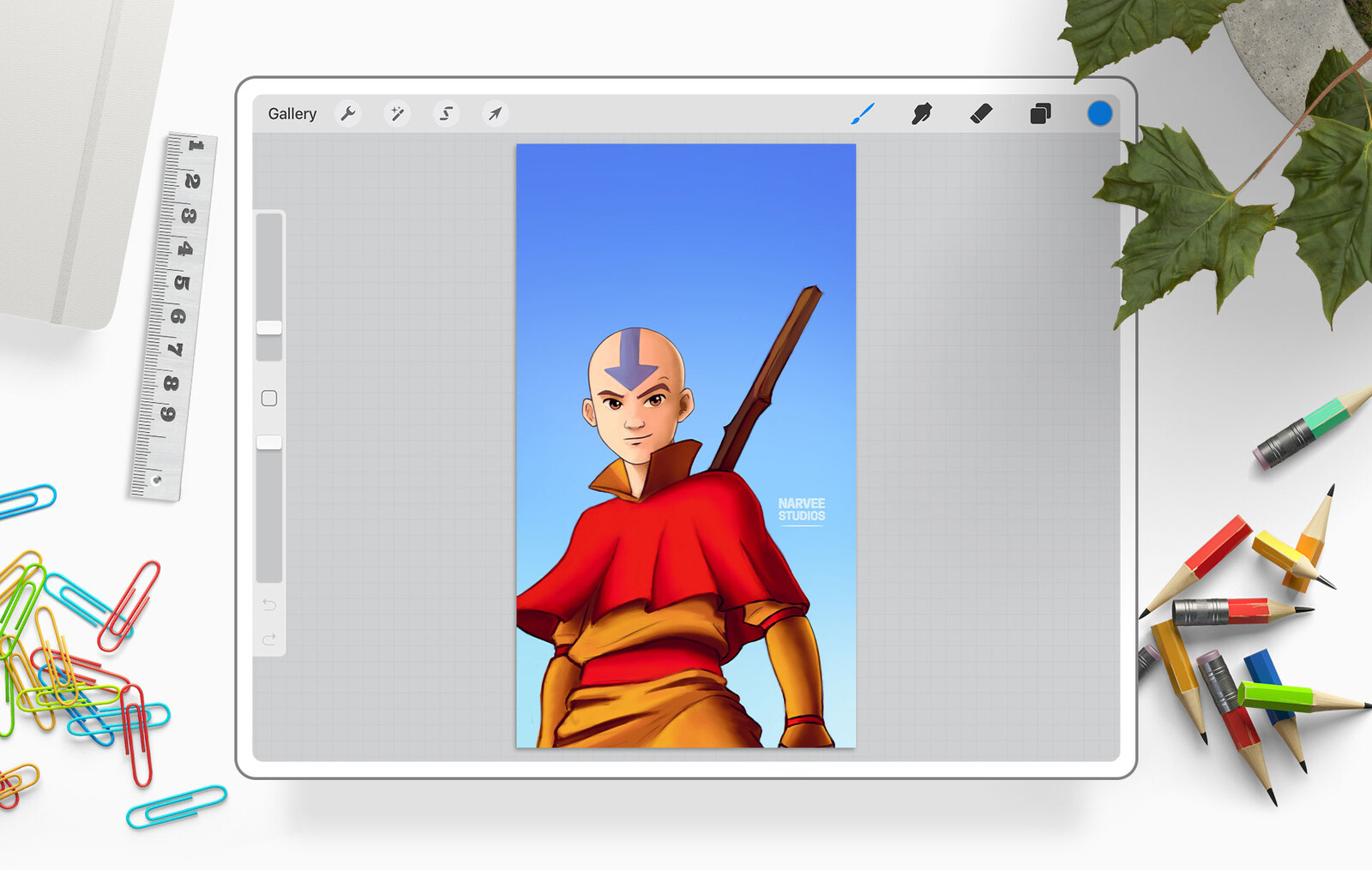Screen dimensions: 1372x870
Task: Open the Actions wrench menu
Action: (348, 114)
